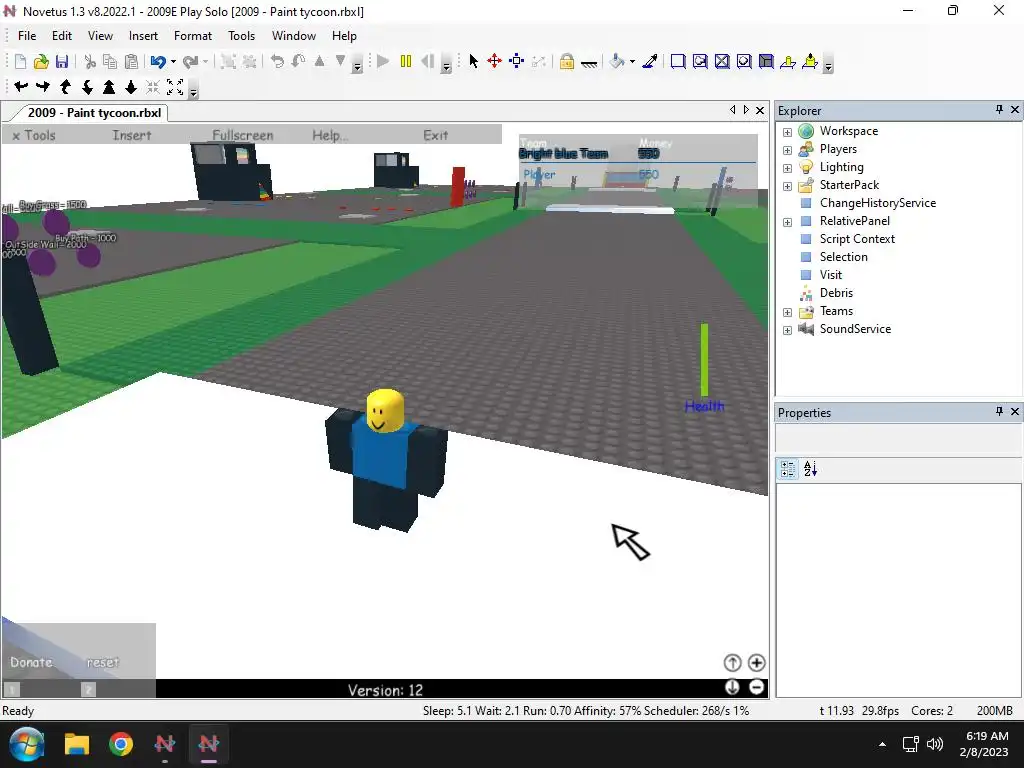Select the red Move tool
The height and width of the screenshot is (768, 1024).
click(494, 61)
